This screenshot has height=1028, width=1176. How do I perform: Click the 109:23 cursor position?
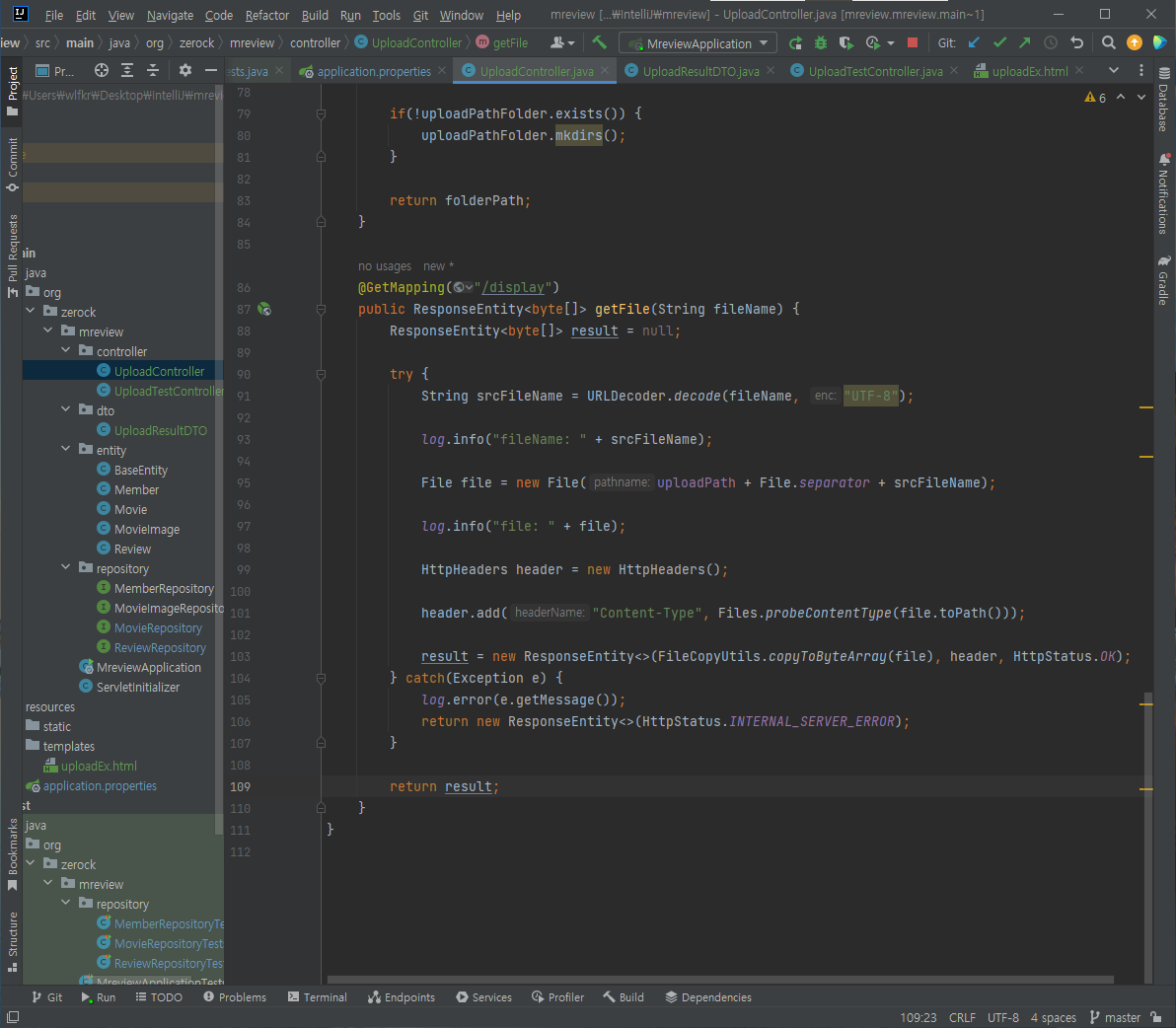(918, 1017)
